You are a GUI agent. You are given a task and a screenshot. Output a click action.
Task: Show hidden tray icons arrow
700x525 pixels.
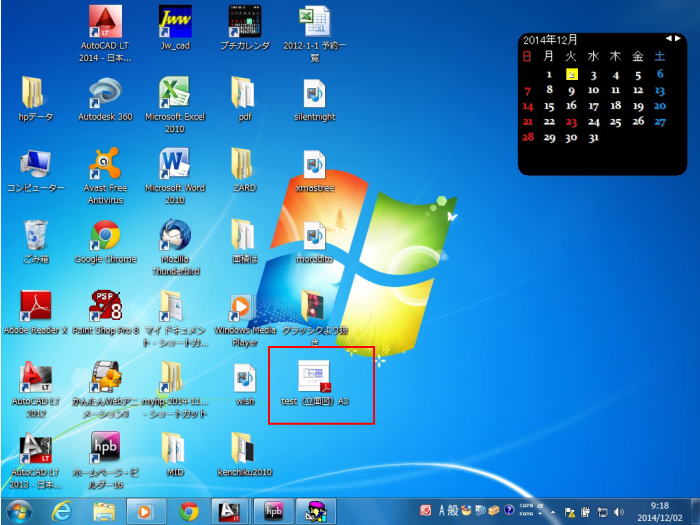tap(553, 512)
